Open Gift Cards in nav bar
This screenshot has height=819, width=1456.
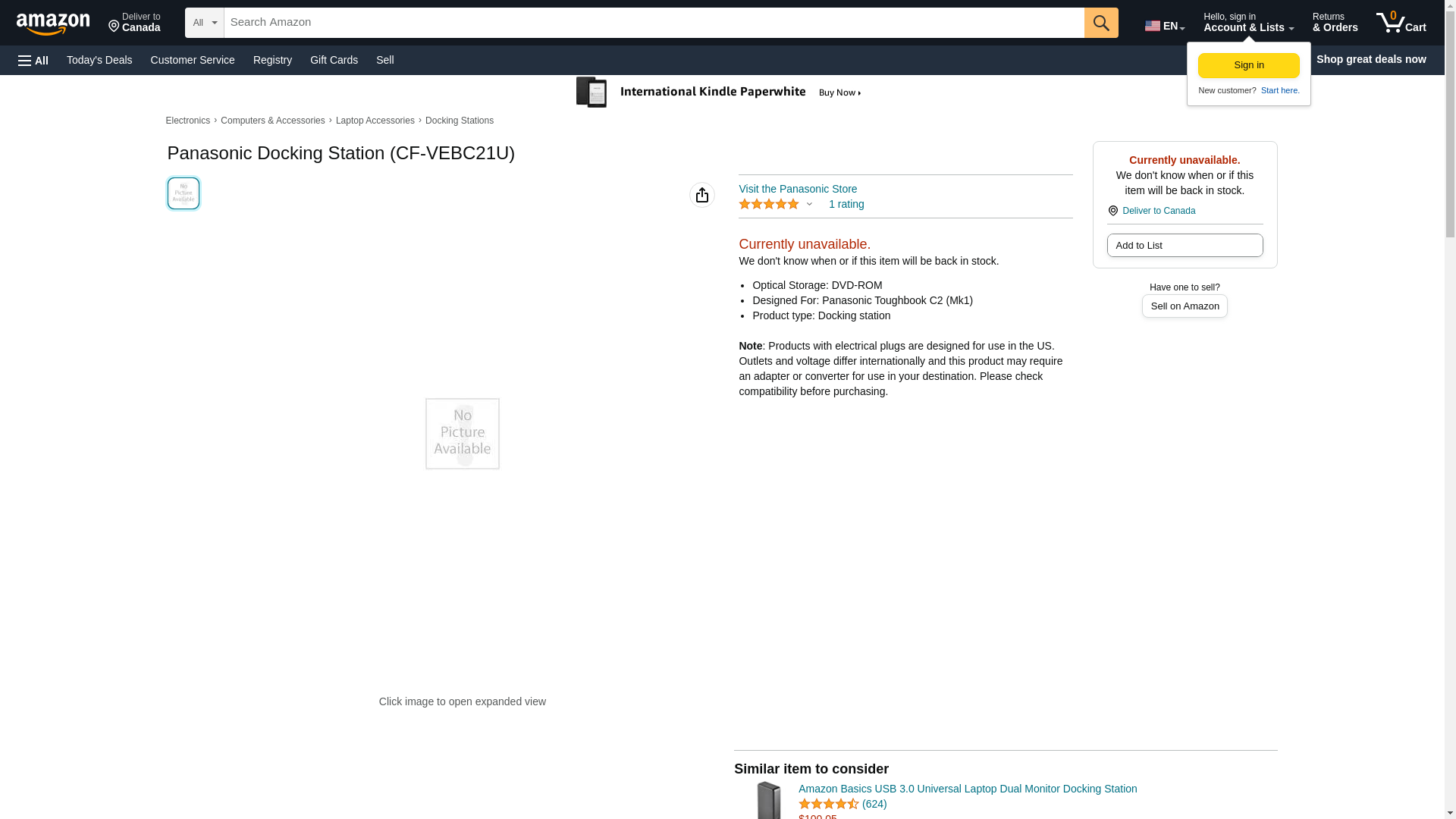[334, 60]
